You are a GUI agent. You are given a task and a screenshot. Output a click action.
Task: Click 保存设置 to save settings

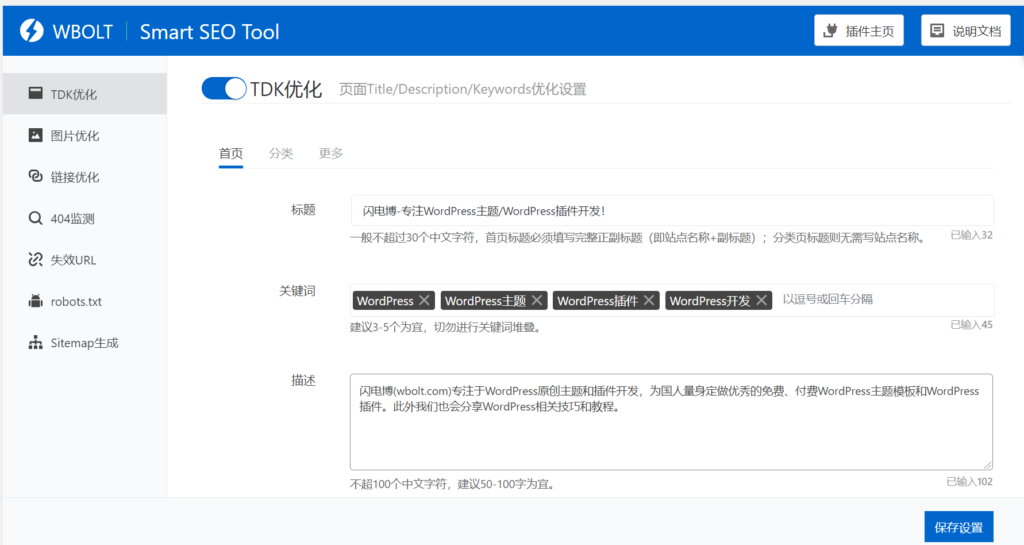point(958,527)
